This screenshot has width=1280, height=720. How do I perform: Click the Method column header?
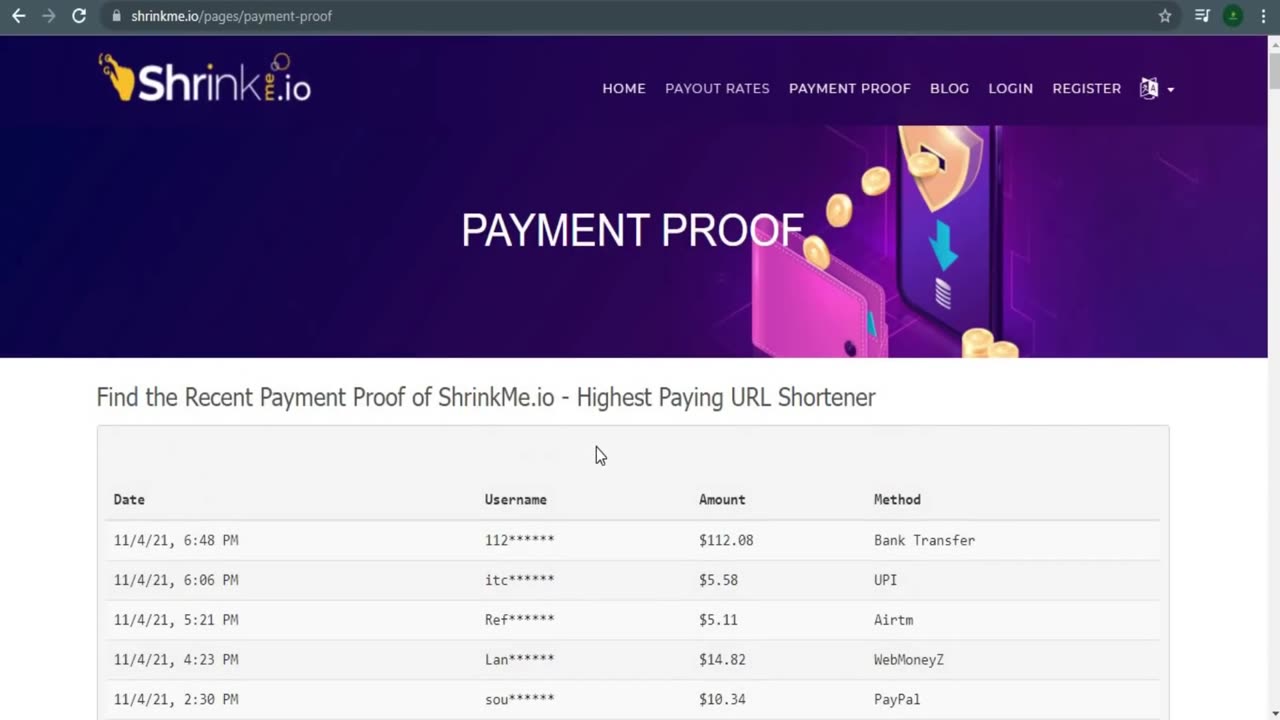(x=897, y=499)
